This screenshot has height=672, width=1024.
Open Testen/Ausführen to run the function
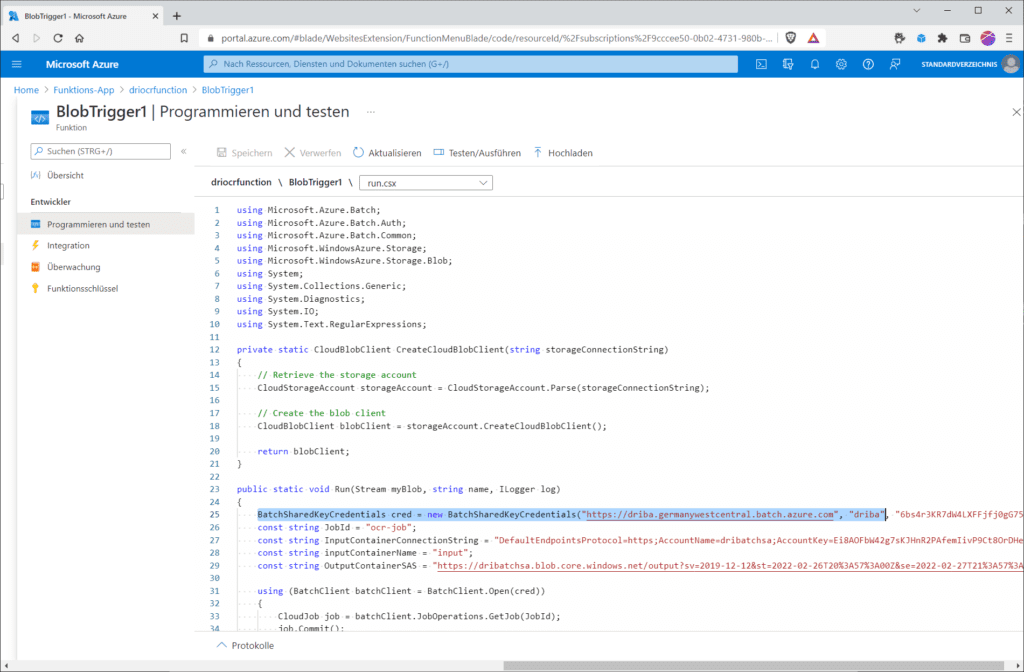[x=477, y=153]
